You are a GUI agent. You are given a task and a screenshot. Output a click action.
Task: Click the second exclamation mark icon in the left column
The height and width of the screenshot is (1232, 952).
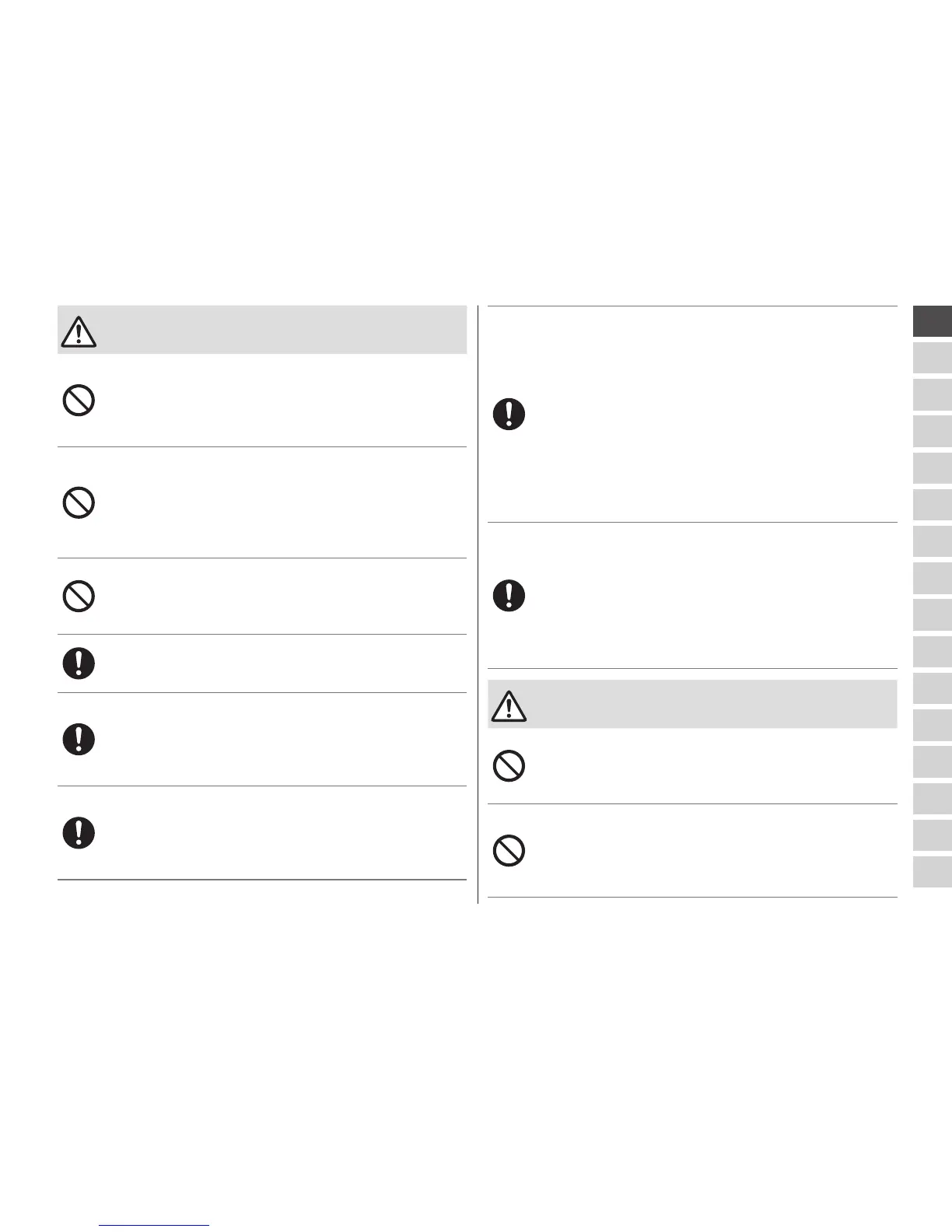79,739
